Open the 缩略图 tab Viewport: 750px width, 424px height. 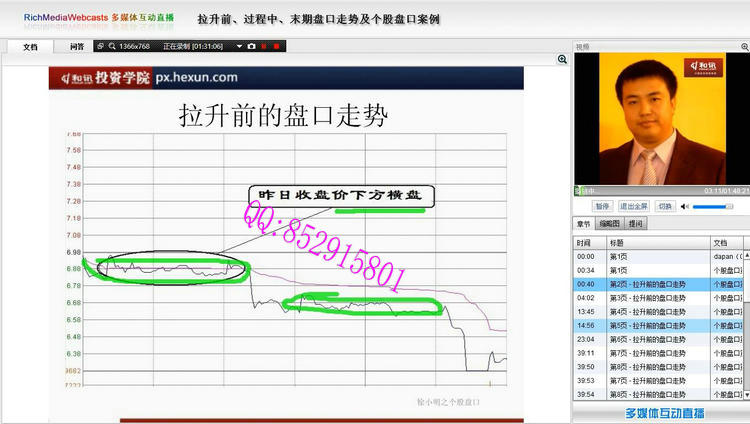609,224
